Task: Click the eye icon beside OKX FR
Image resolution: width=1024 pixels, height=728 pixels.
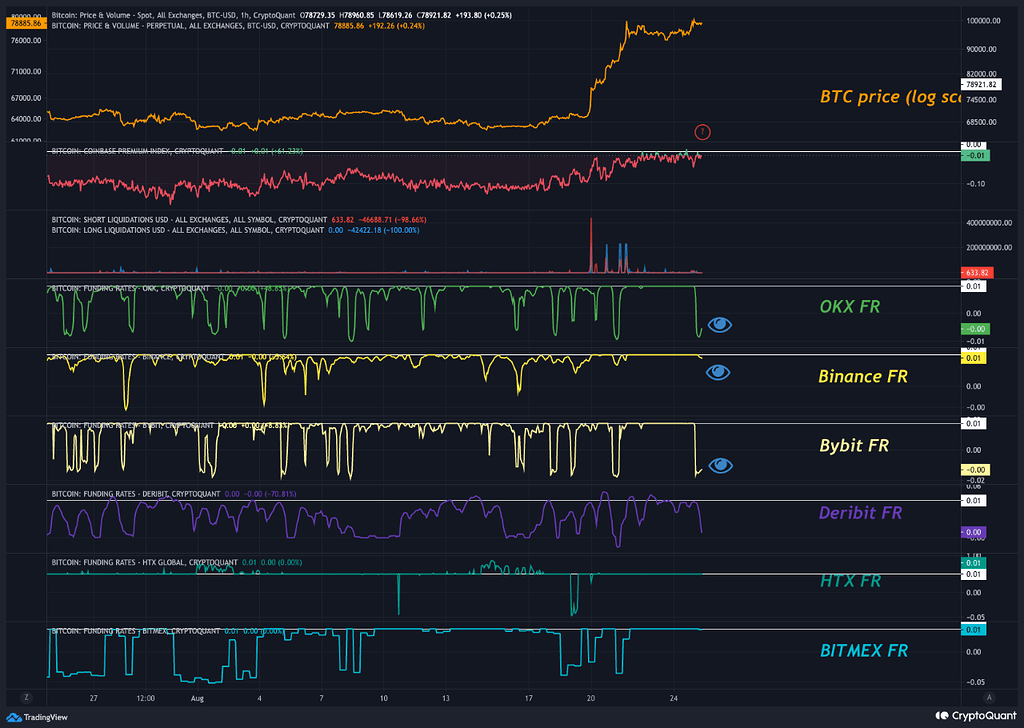Action: click(x=720, y=324)
